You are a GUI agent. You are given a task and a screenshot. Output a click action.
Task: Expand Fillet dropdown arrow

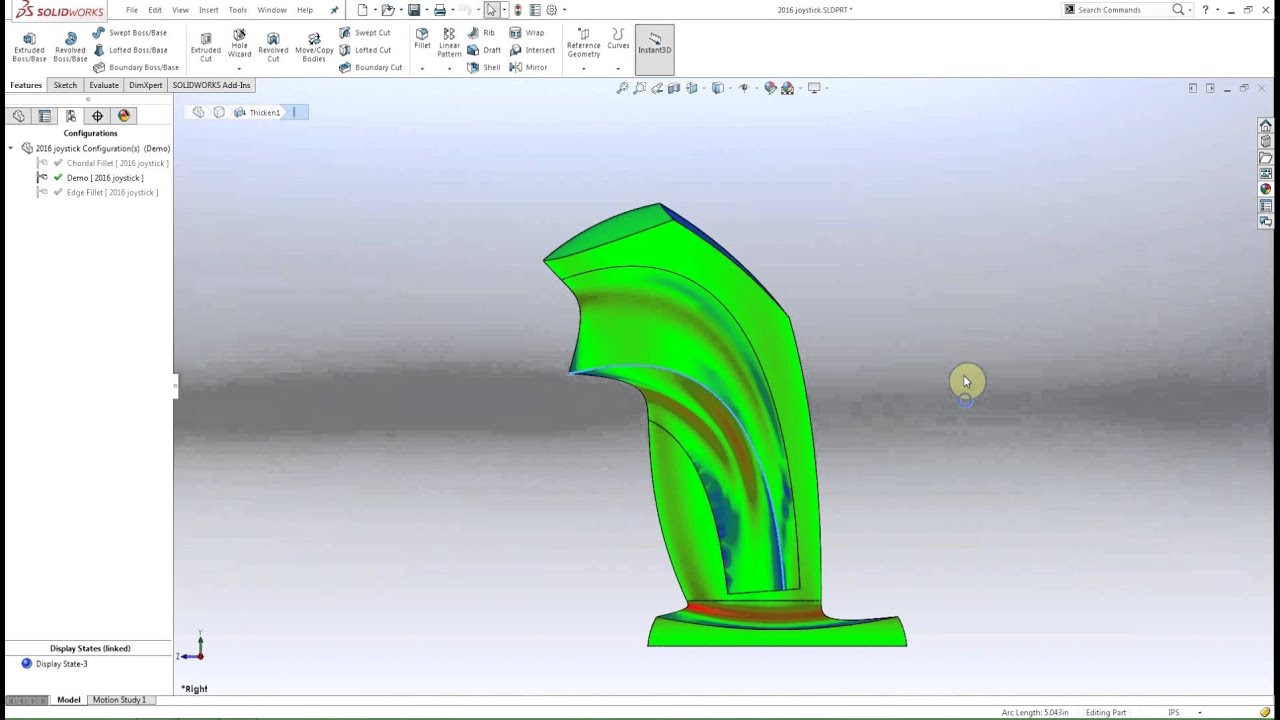coord(422,68)
